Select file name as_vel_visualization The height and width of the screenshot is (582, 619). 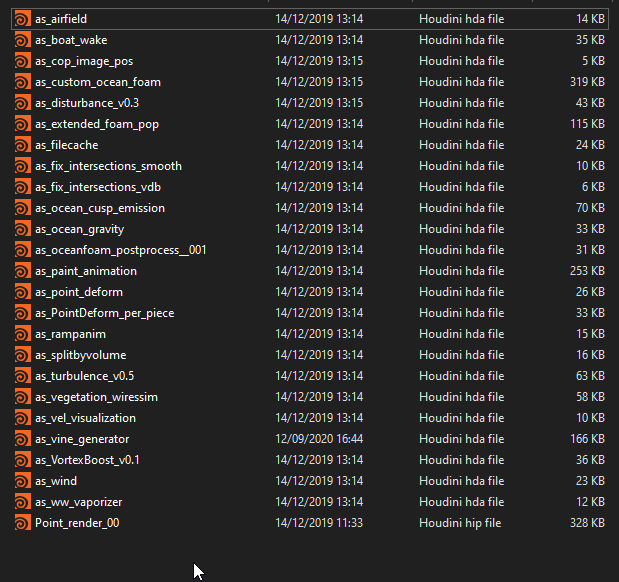coord(85,418)
